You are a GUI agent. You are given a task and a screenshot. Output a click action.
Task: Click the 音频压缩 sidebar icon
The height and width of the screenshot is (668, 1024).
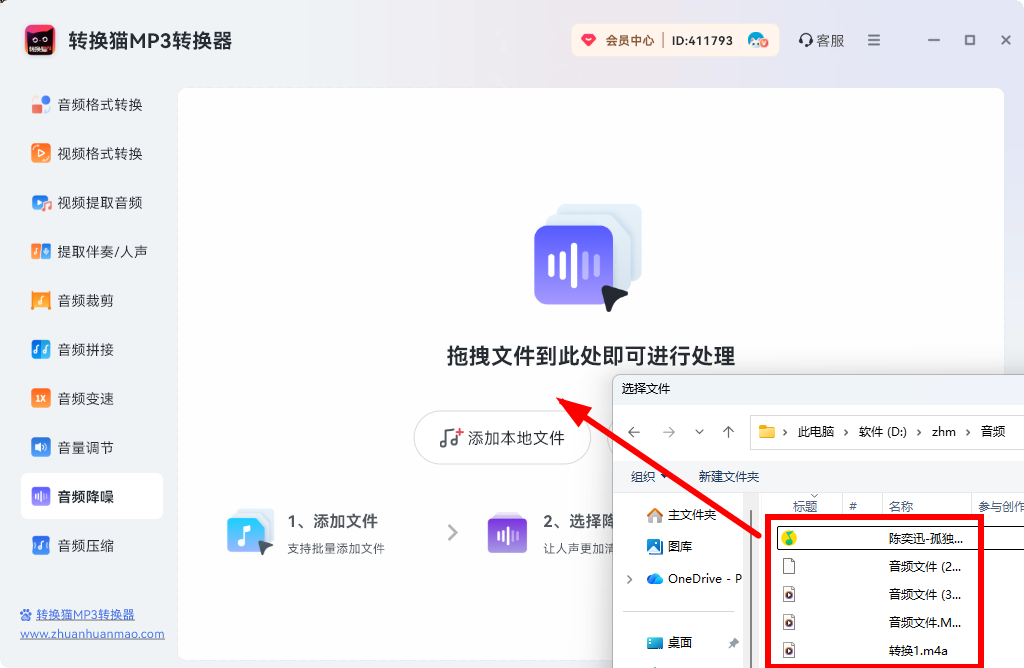pos(40,545)
